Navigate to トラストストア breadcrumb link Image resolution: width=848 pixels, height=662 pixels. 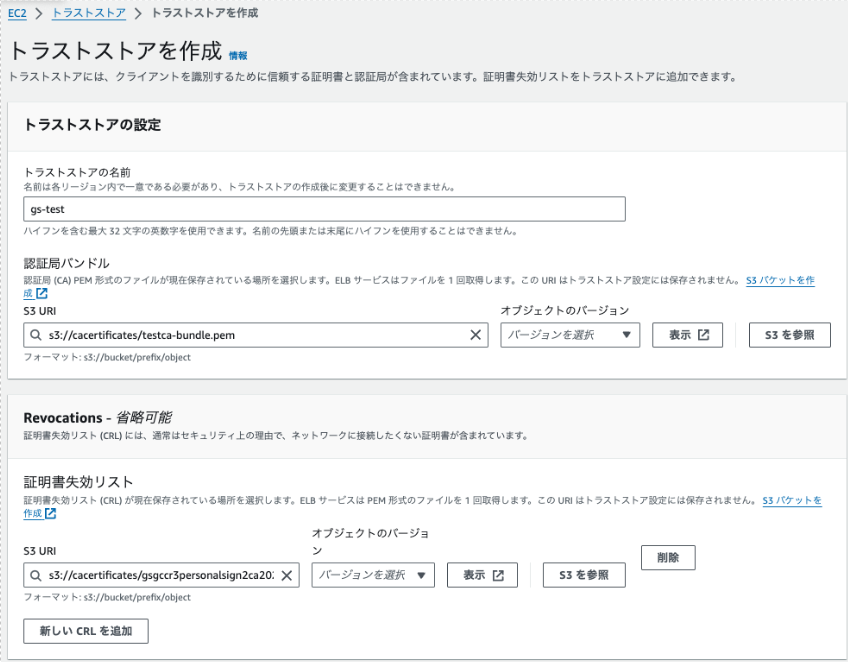[x=88, y=13]
